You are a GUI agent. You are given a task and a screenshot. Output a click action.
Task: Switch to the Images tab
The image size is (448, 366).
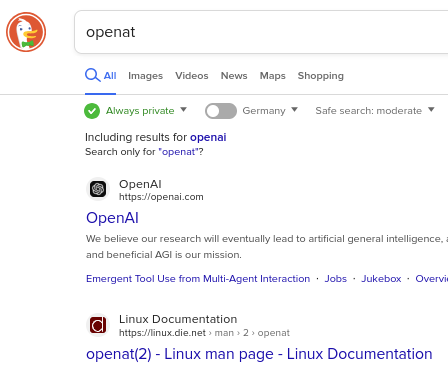pos(145,76)
